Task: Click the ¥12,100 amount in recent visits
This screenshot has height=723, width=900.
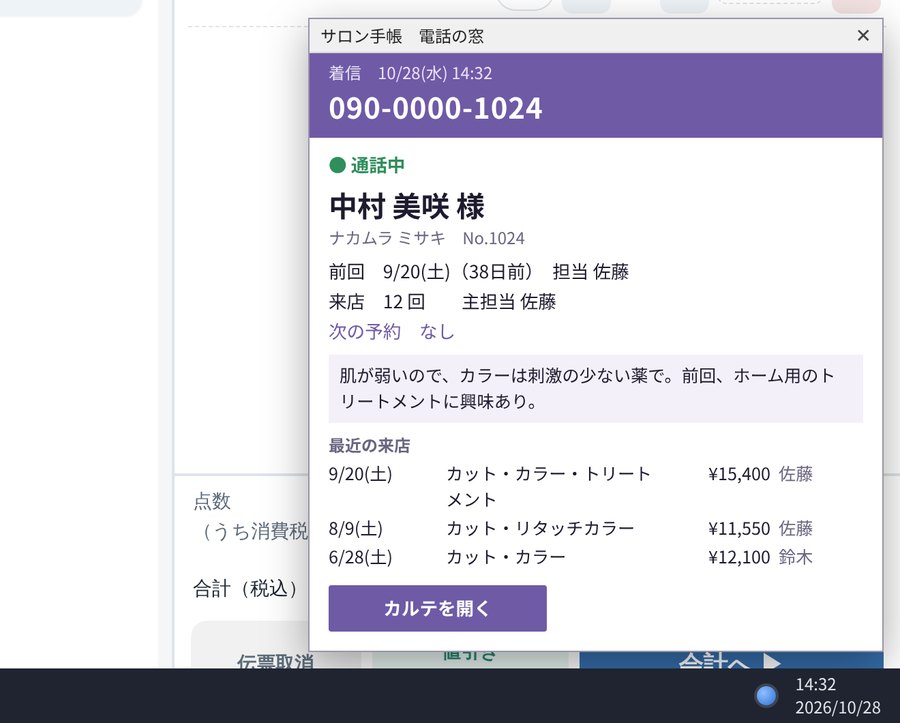Action: [739, 557]
